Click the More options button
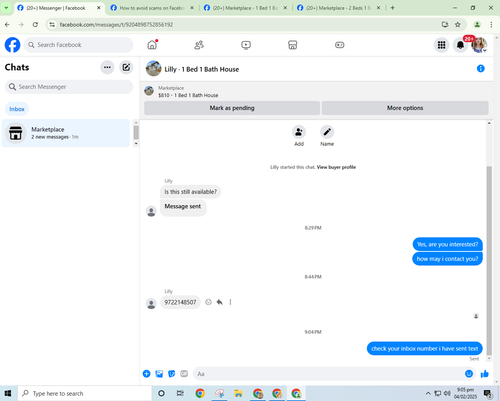The height and width of the screenshot is (401, 500). 405,108
